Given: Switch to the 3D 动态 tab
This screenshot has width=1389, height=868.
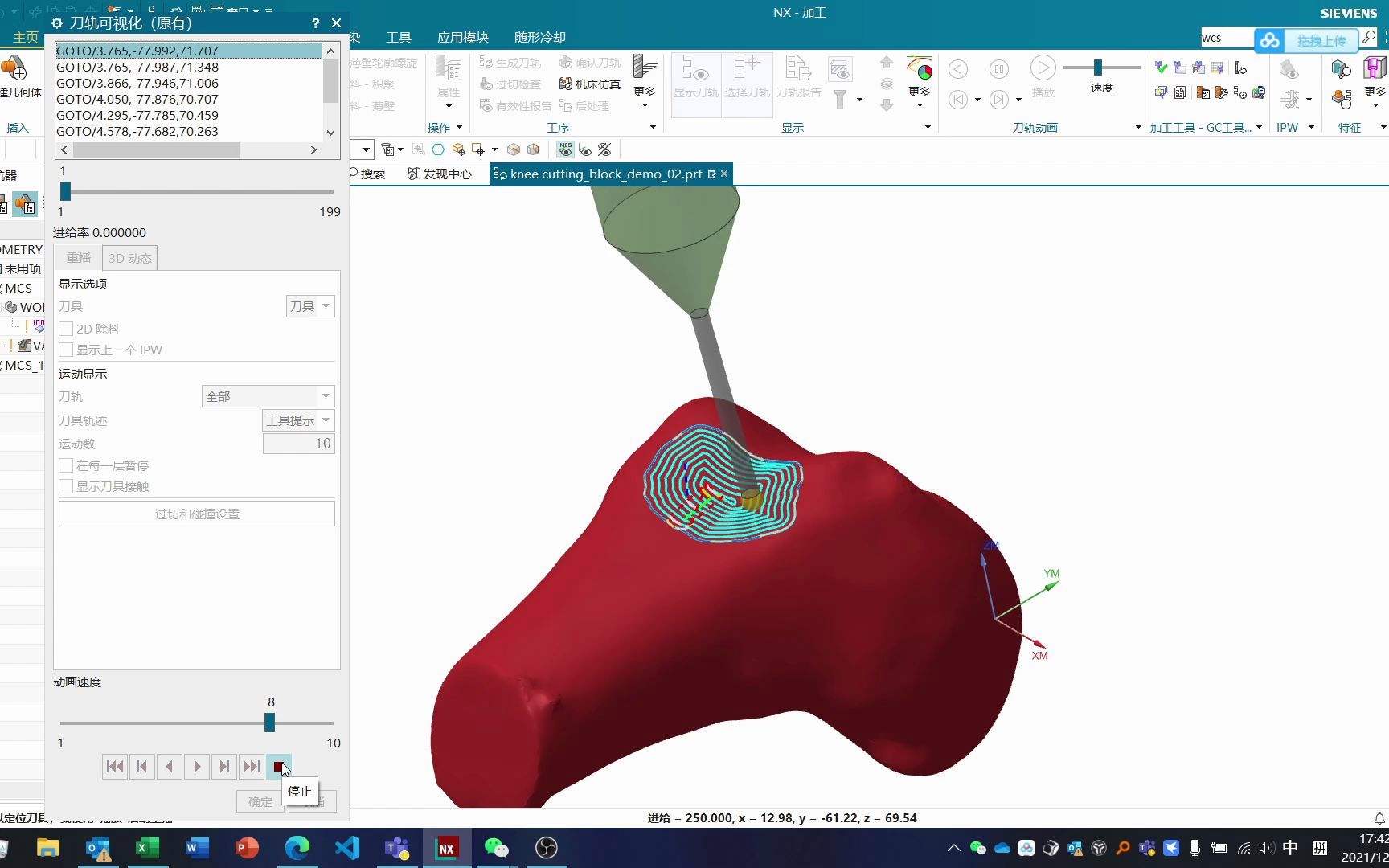Looking at the screenshot, I should [x=129, y=258].
